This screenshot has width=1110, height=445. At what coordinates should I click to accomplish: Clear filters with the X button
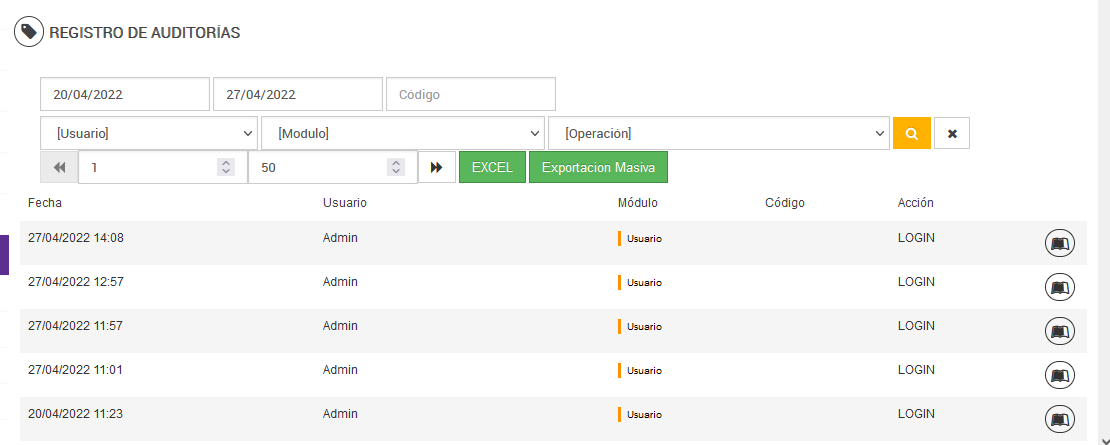[x=952, y=133]
